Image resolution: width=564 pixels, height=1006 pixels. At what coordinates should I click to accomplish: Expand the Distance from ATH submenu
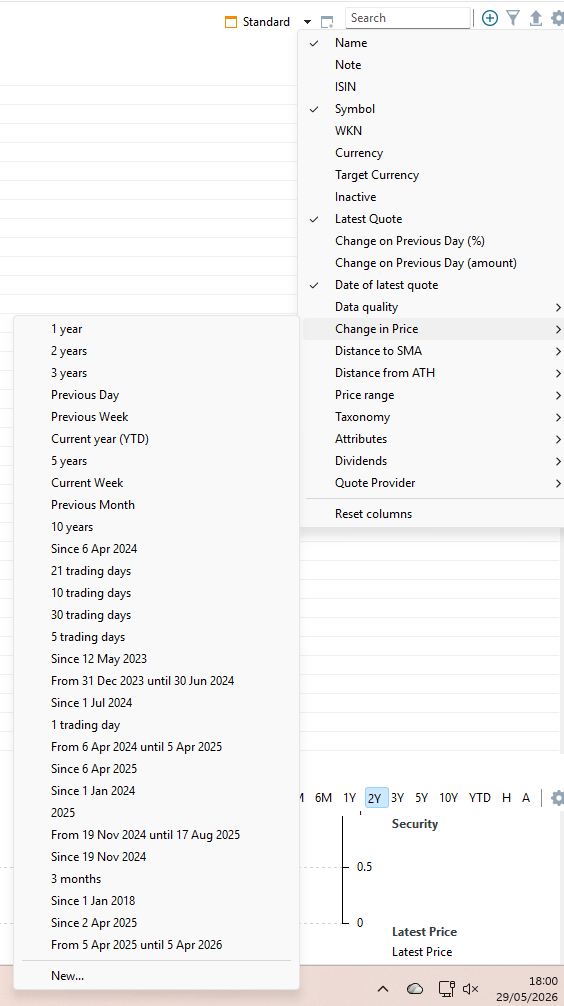pyautogui.click(x=432, y=373)
